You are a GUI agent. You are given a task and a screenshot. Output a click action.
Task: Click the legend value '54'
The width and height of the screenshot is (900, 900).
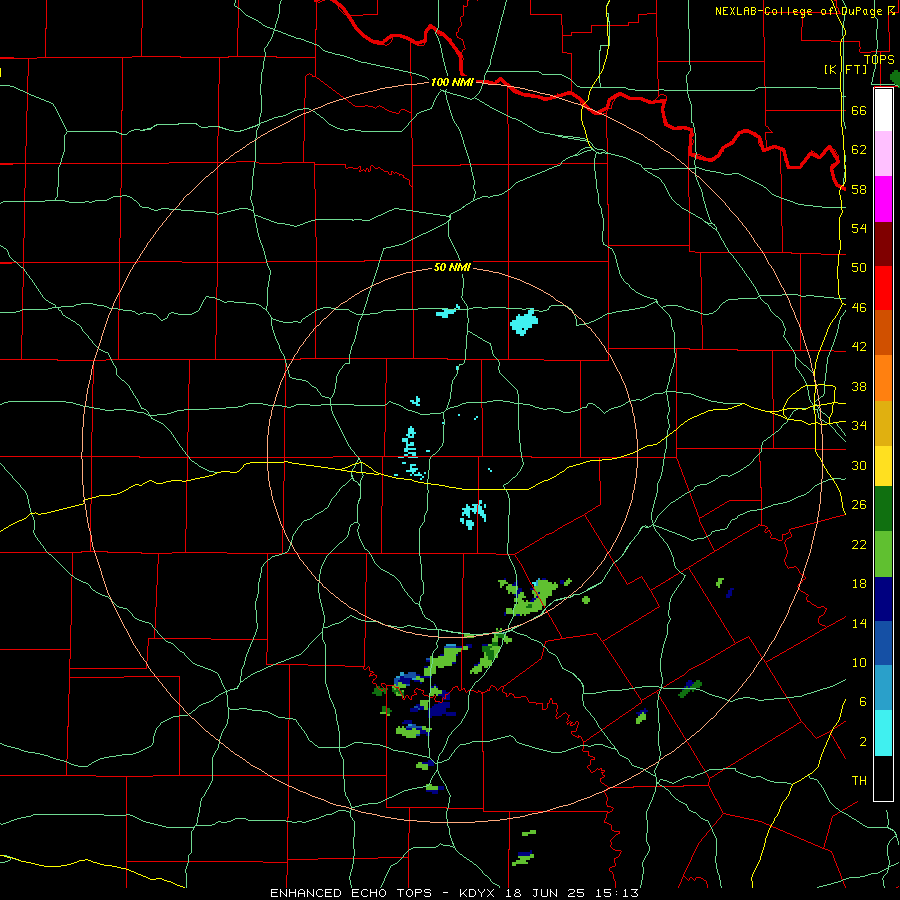coord(859,228)
